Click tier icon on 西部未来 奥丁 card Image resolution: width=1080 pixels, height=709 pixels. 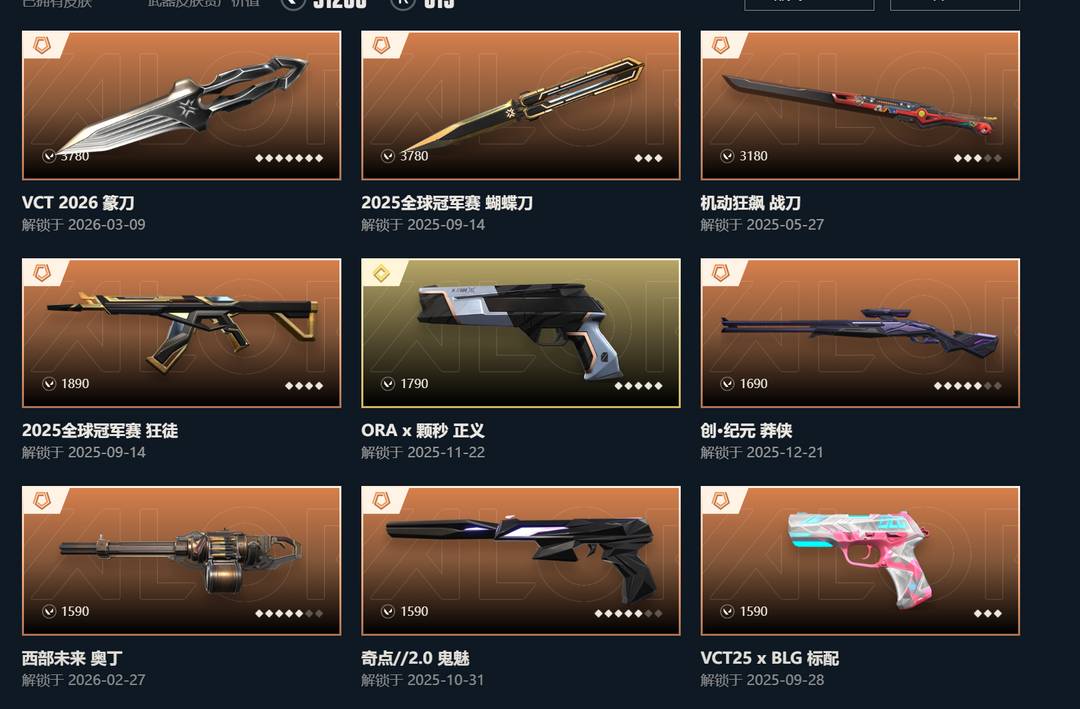click(42, 501)
